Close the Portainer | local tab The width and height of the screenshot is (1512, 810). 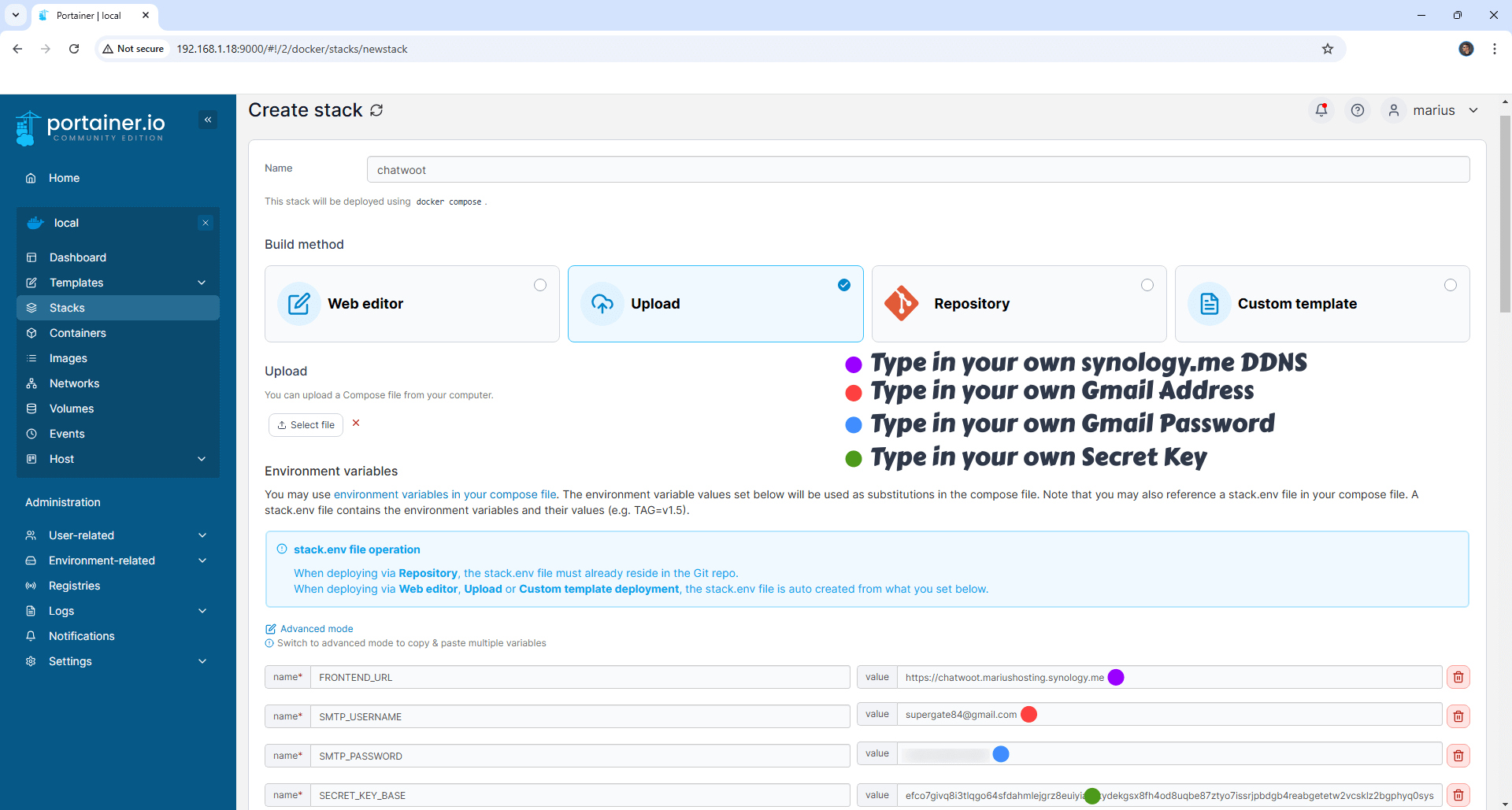[x=146, y=15]
